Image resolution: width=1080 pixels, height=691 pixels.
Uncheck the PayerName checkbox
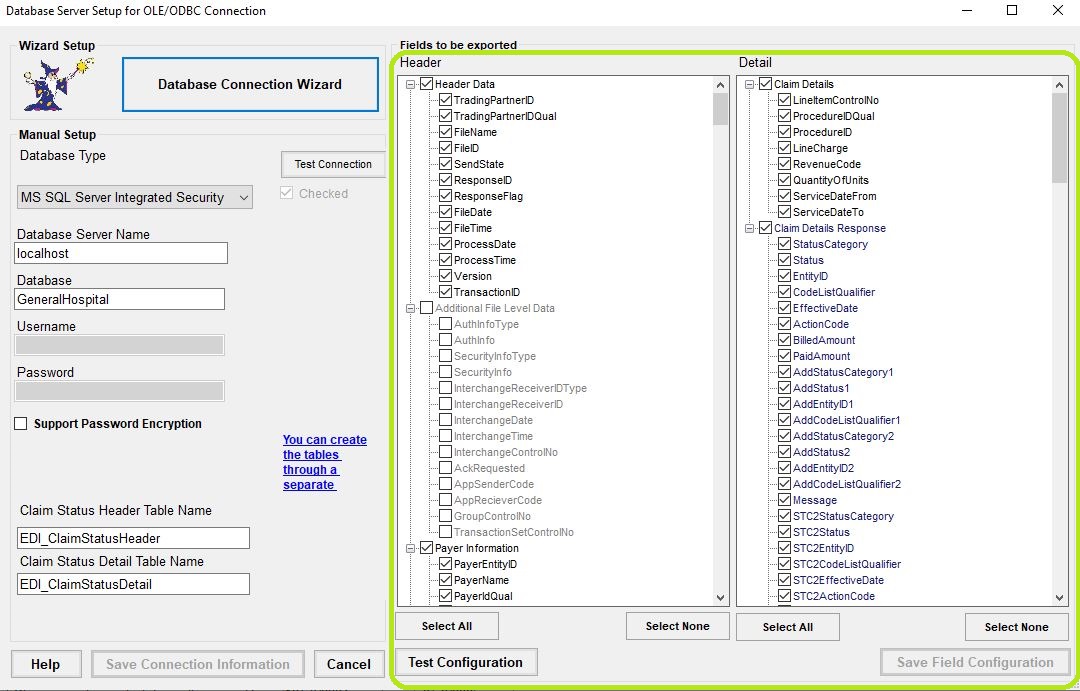(446, 580)
